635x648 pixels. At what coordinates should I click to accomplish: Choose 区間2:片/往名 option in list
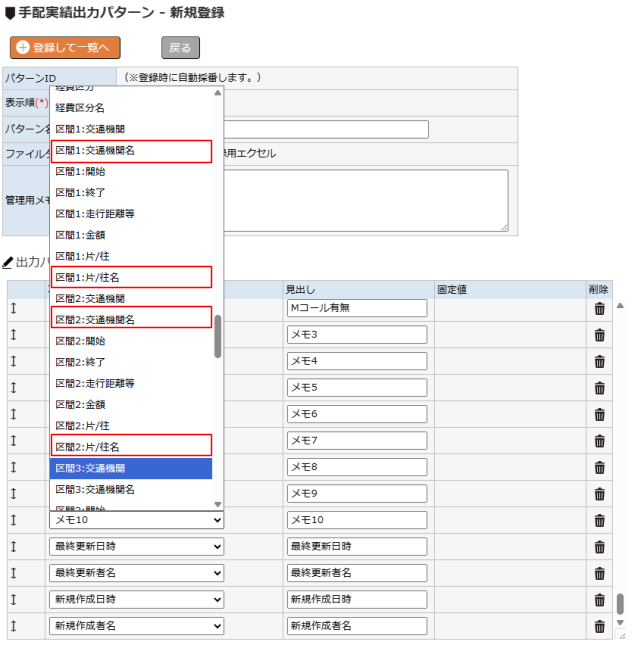click(130, 446)
